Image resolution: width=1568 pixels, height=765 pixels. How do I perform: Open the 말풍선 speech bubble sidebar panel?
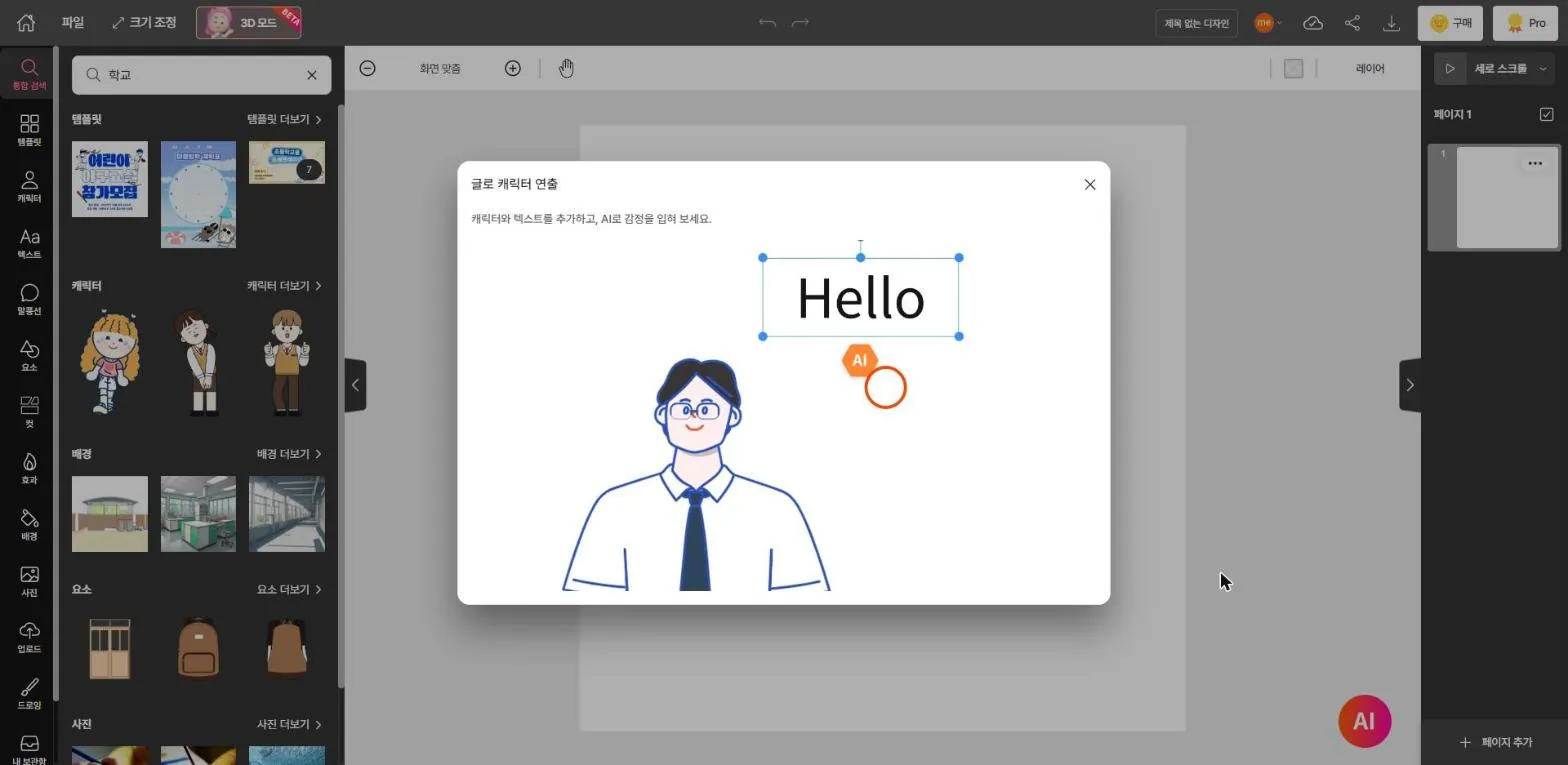coord(29,299)
